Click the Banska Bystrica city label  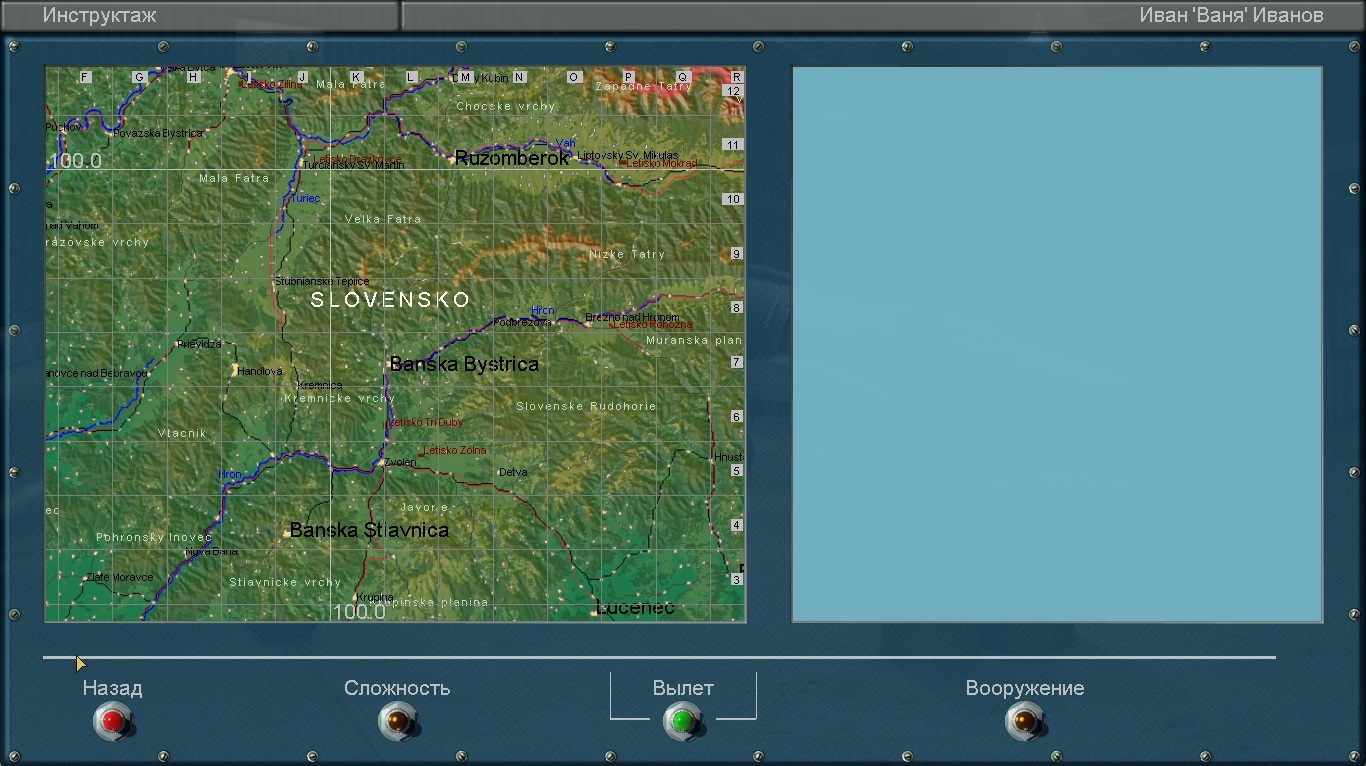coord(464,364)
